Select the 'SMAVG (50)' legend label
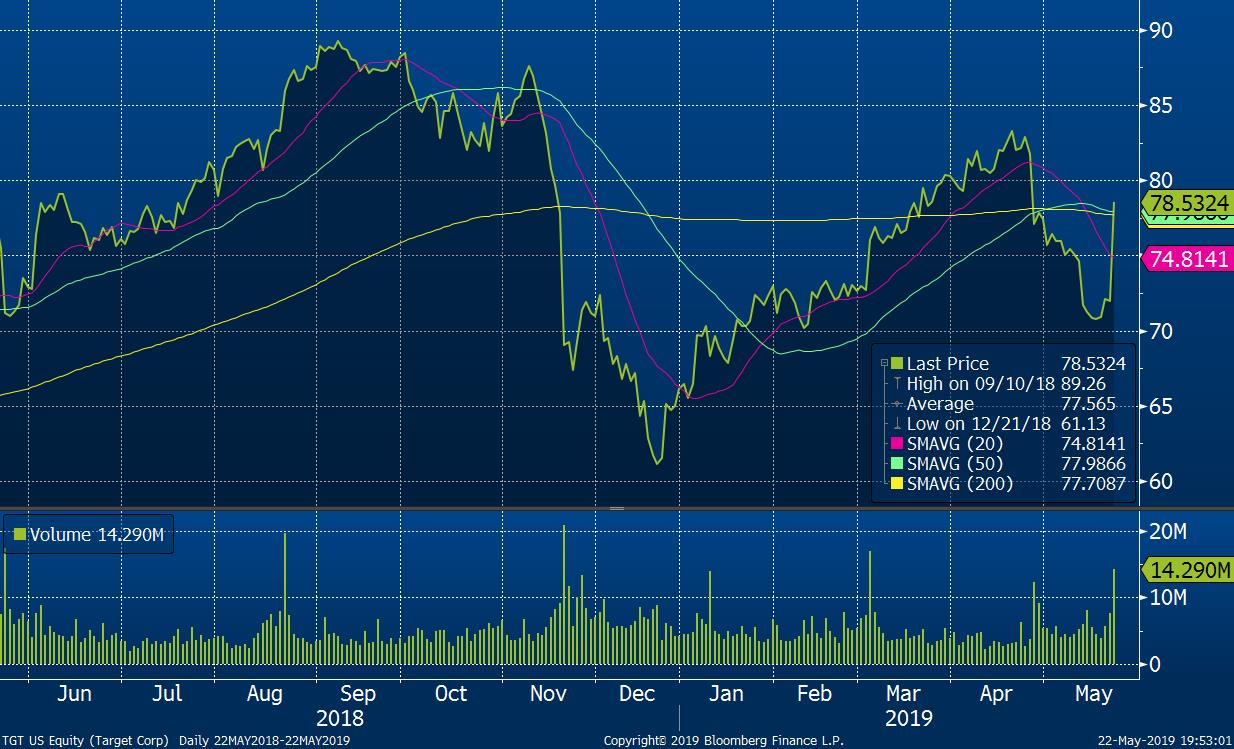 coord(954,464)
